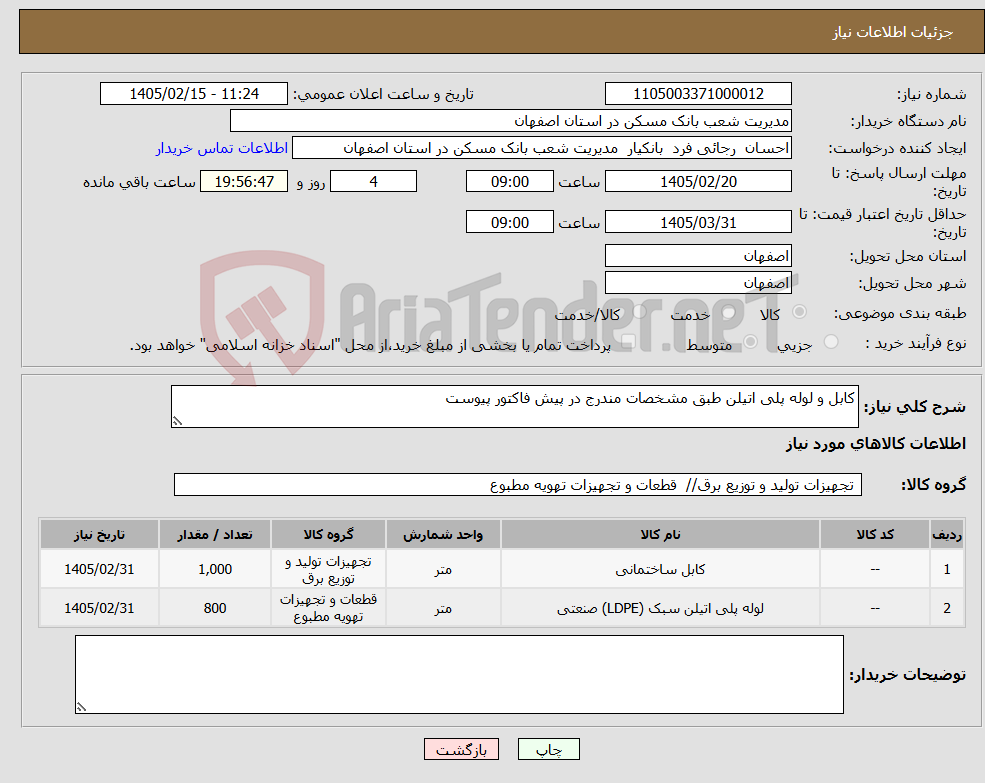The image size is (985, 783).
Task: Click the چاپ print button
Action: coord(548,749)
